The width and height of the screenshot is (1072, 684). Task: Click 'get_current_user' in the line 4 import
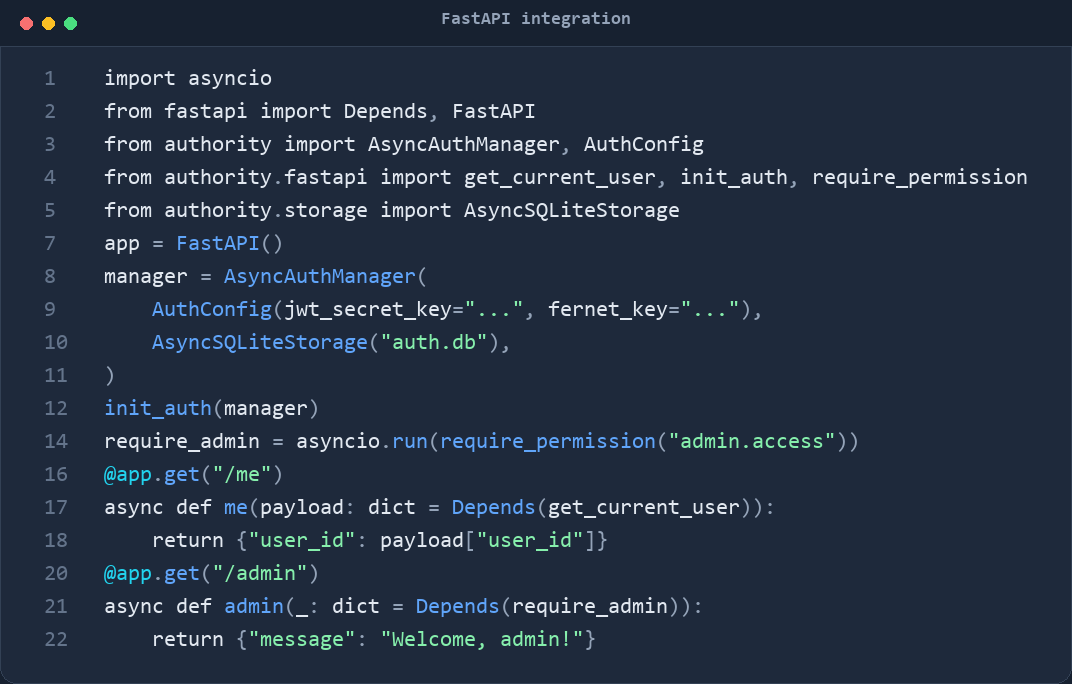pyautogui.click(x=560, y=177)
